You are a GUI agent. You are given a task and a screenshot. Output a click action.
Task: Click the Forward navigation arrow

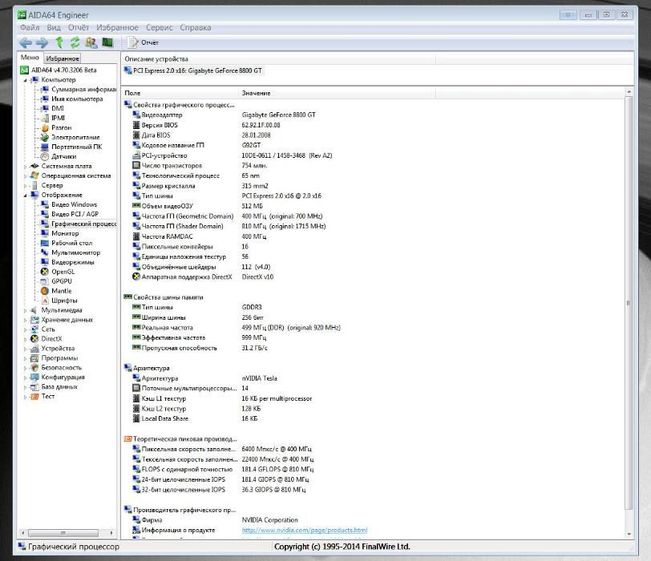point(42,42)
